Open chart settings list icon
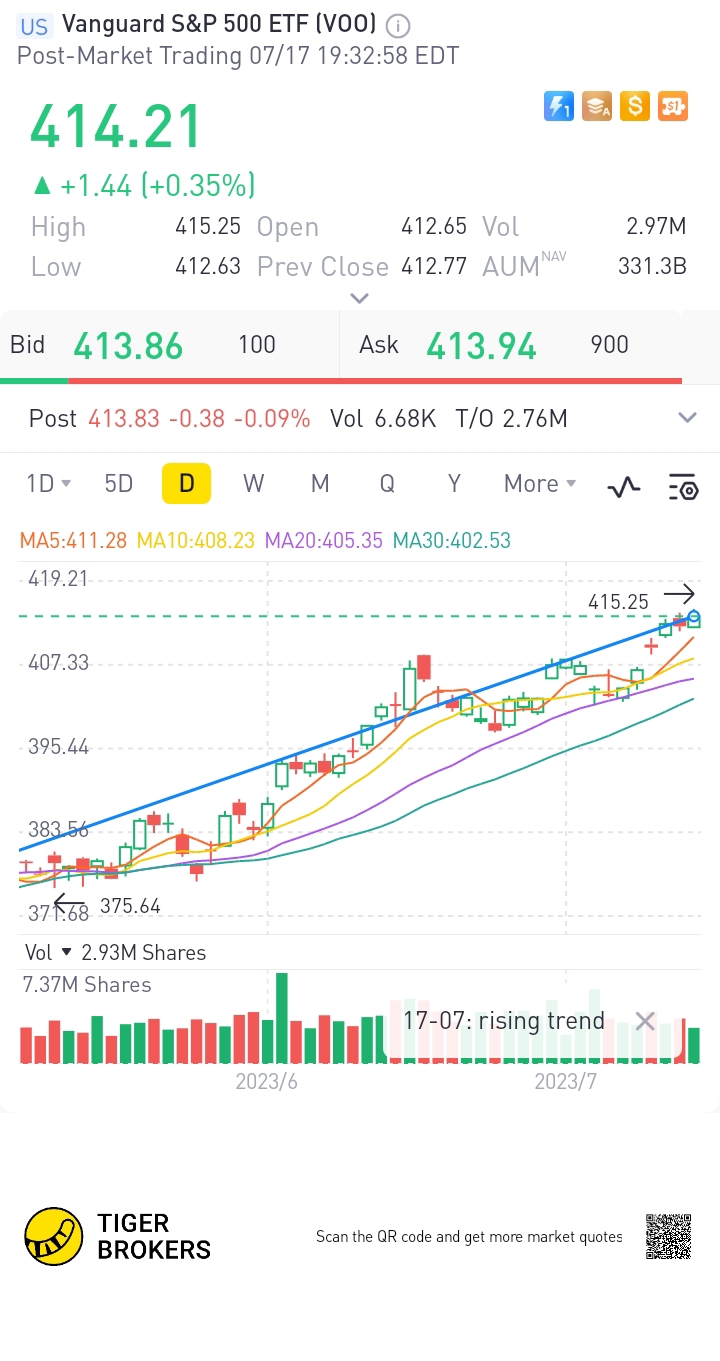Image resolution: width=720 pixels, height=1361 pixels. (x=683, y=487)
